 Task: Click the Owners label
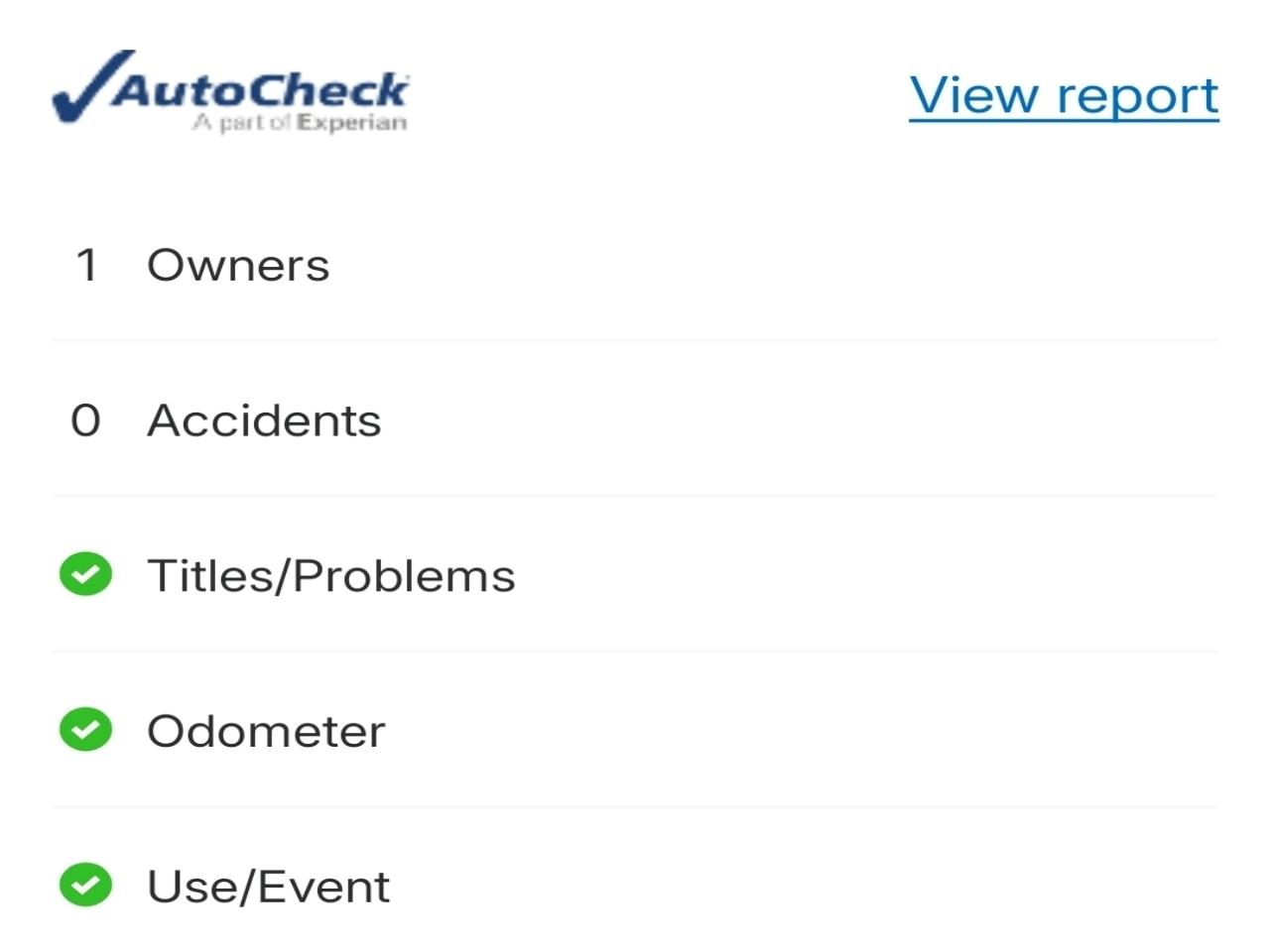click(x=238, y=266)
